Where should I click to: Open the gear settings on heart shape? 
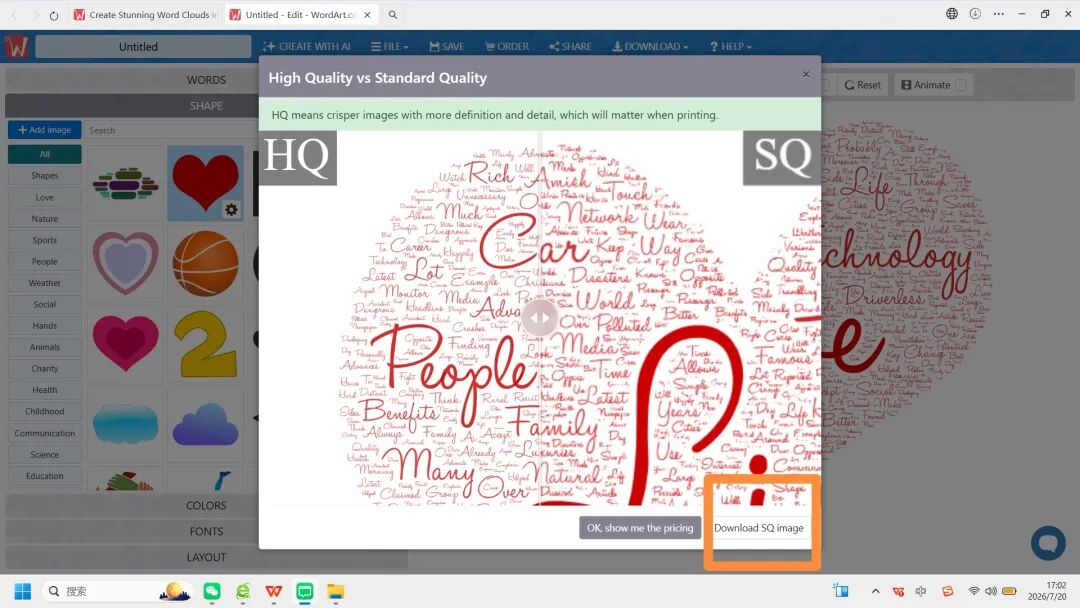tap(231, 209)
